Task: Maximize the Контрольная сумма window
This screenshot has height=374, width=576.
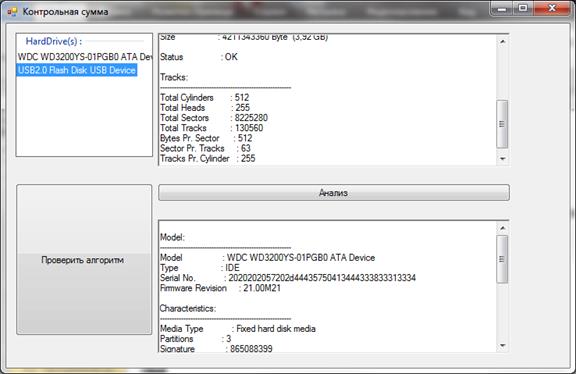Action: click(x=523, y=9)
